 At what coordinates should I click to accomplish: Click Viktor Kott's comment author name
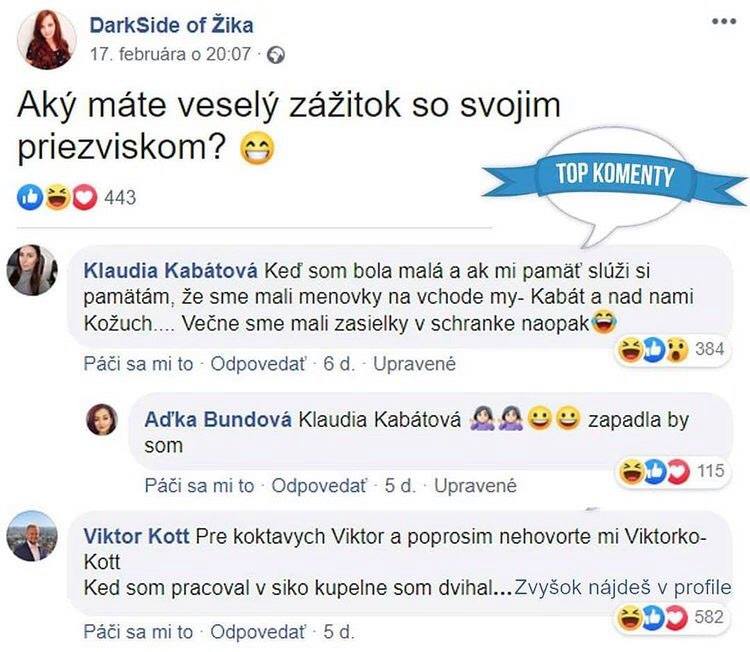click(136, 536)
